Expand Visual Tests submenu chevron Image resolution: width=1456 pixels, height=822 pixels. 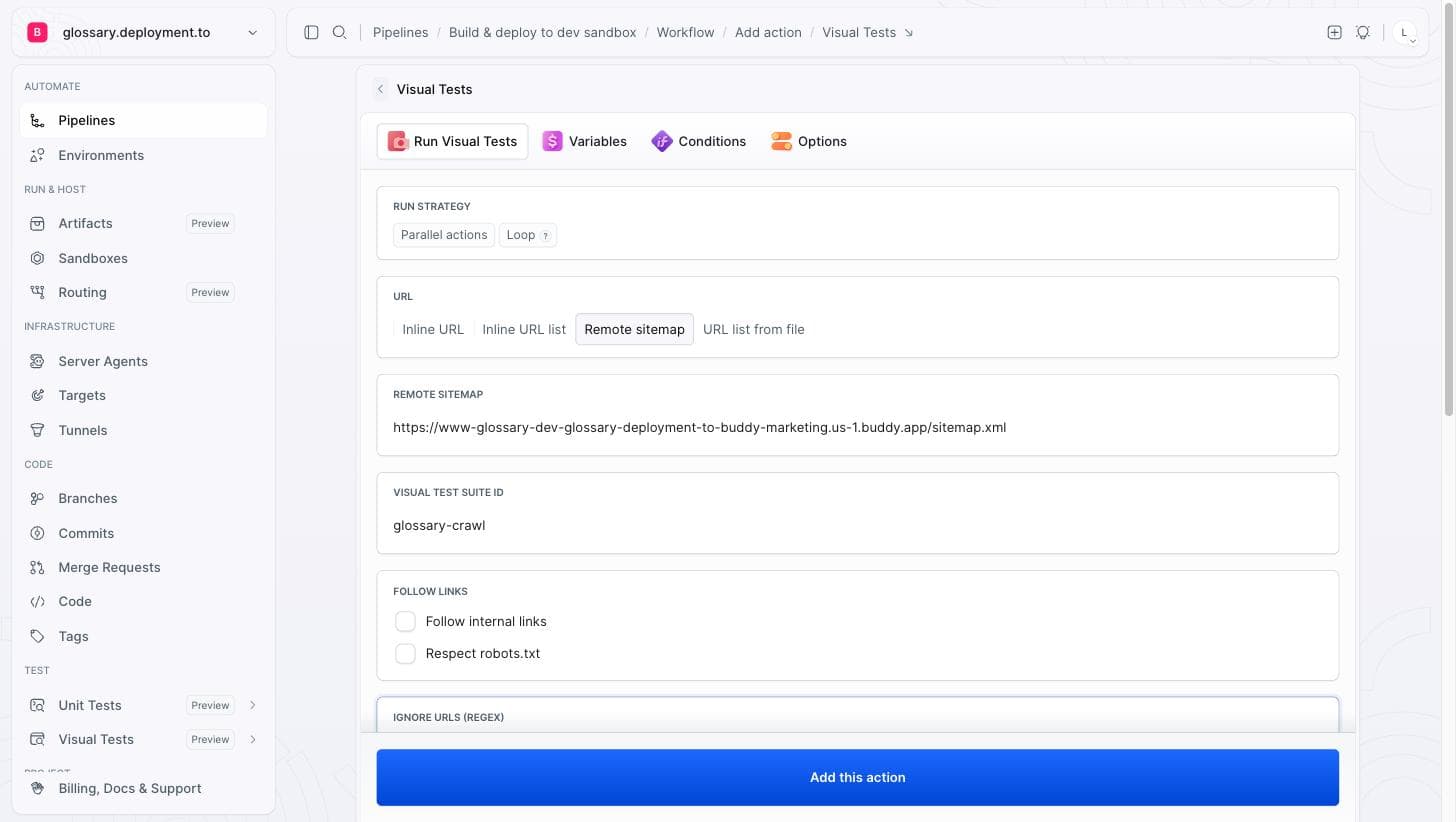click(x=252, y=739)
